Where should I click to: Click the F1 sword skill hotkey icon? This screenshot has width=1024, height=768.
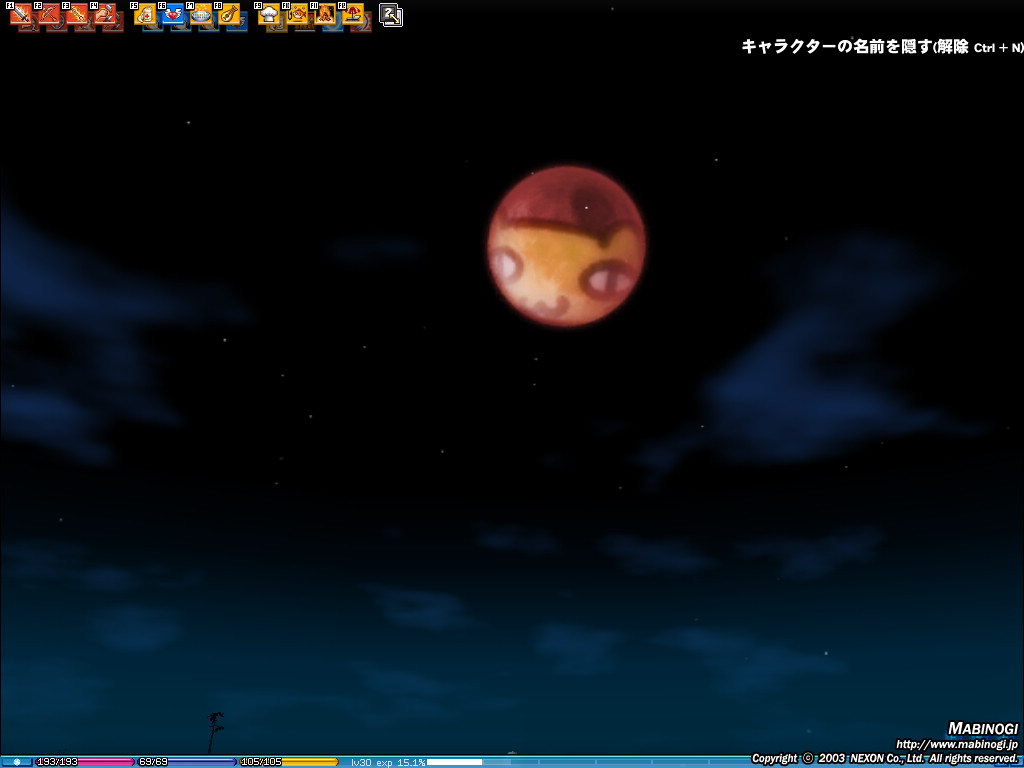pos(21,15)
